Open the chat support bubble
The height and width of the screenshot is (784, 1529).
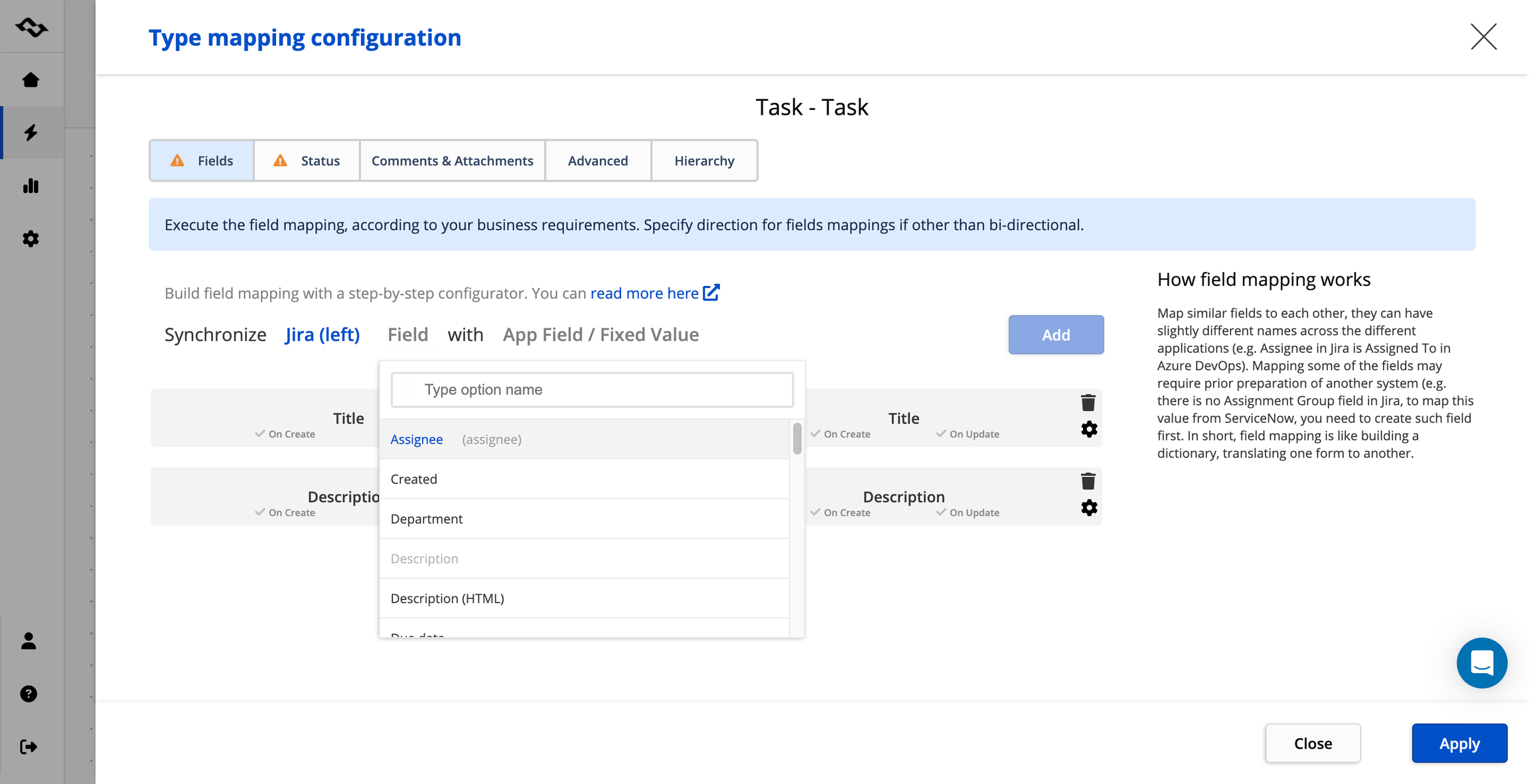[x=1481, y=663]
